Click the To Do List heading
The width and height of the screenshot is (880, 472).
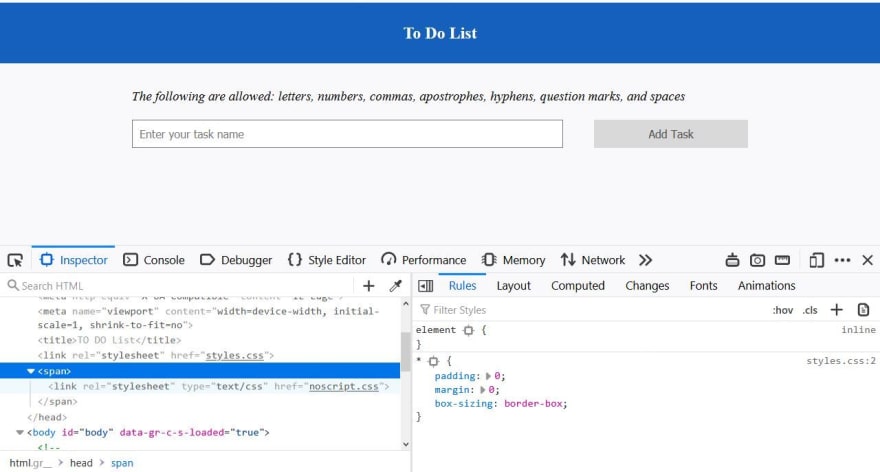point(441,33)
